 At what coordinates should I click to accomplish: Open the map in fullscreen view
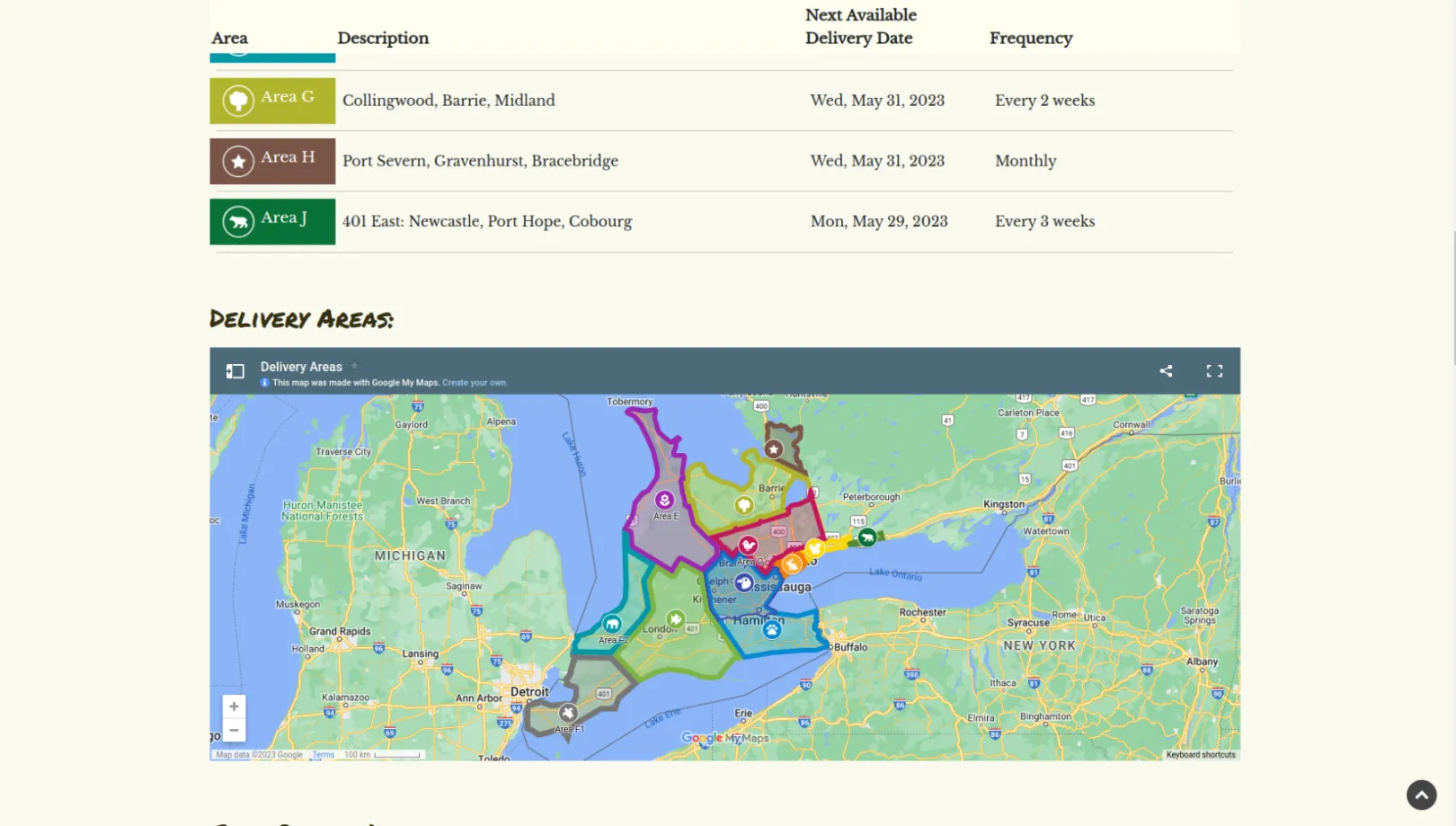1214,371
